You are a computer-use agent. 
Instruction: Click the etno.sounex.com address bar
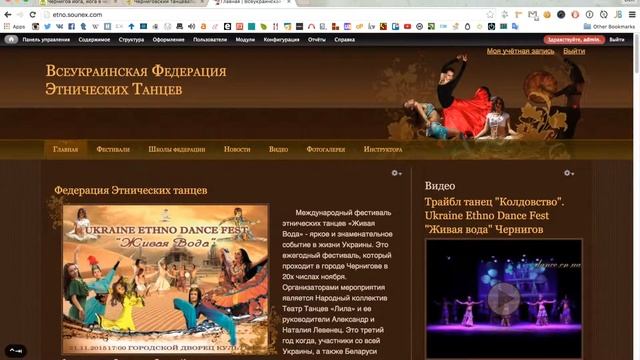click(x=265, y=15)
